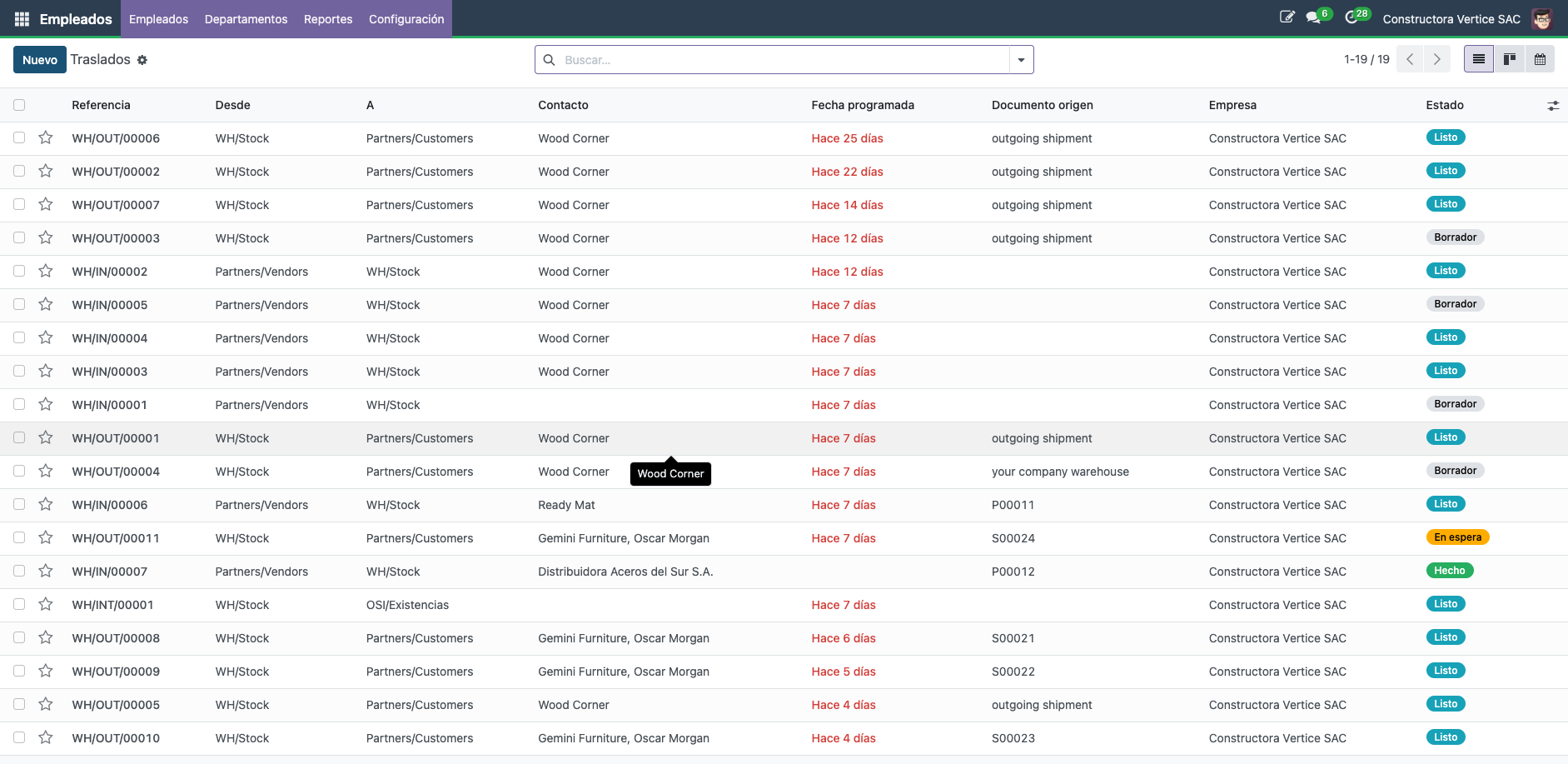Click the Ready Mat contact cell
1568x764 pixels.
tap(566, 505)
